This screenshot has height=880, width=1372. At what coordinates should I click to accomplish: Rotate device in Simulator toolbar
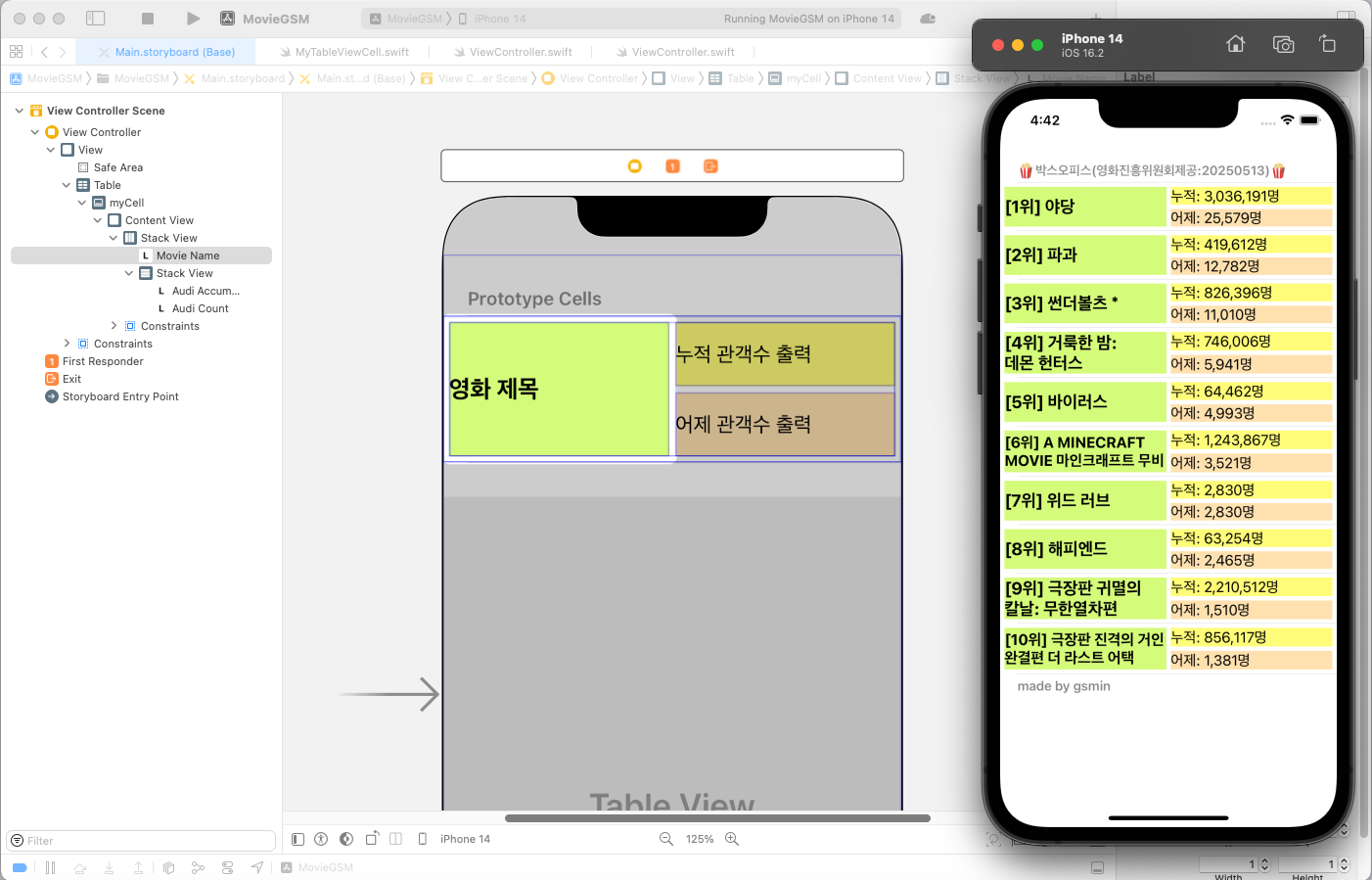pyautogui.click(x=1328, y=44)
